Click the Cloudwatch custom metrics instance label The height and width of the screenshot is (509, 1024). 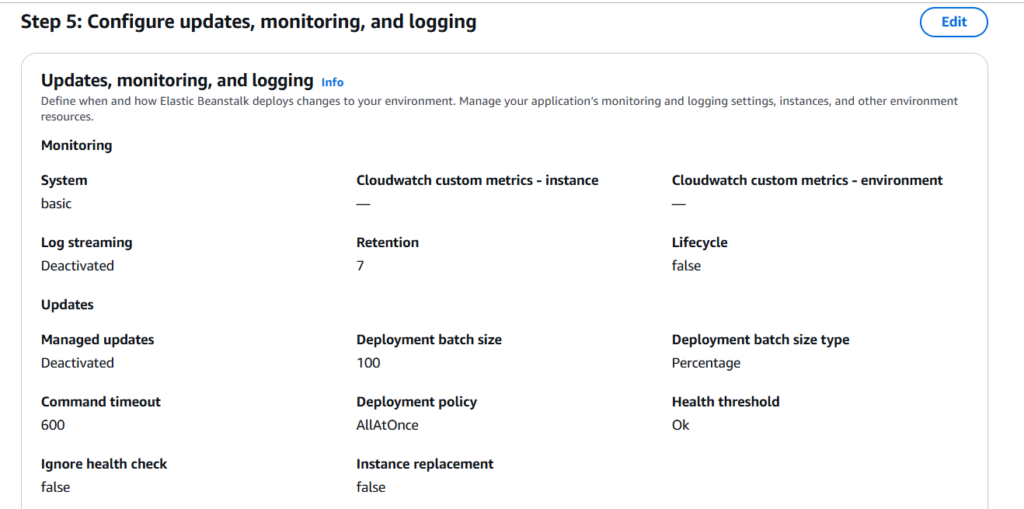[477, 181]
